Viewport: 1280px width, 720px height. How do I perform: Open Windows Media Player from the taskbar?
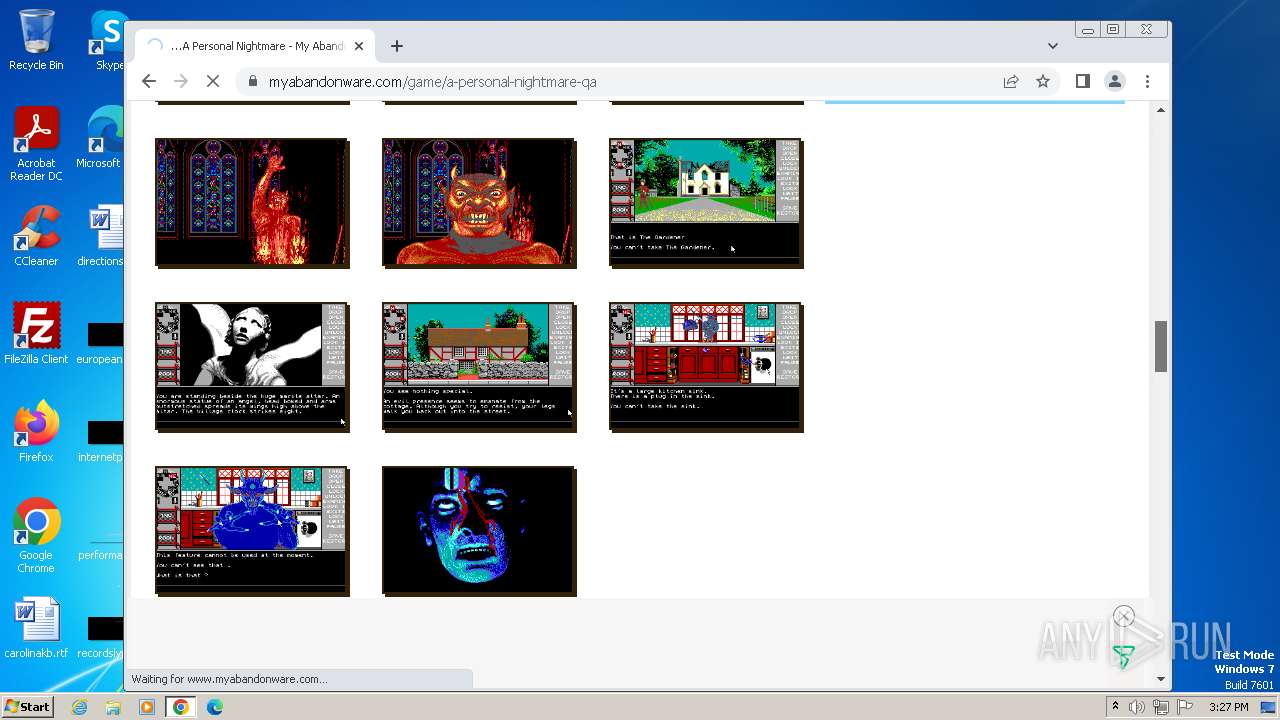point(147,707)
